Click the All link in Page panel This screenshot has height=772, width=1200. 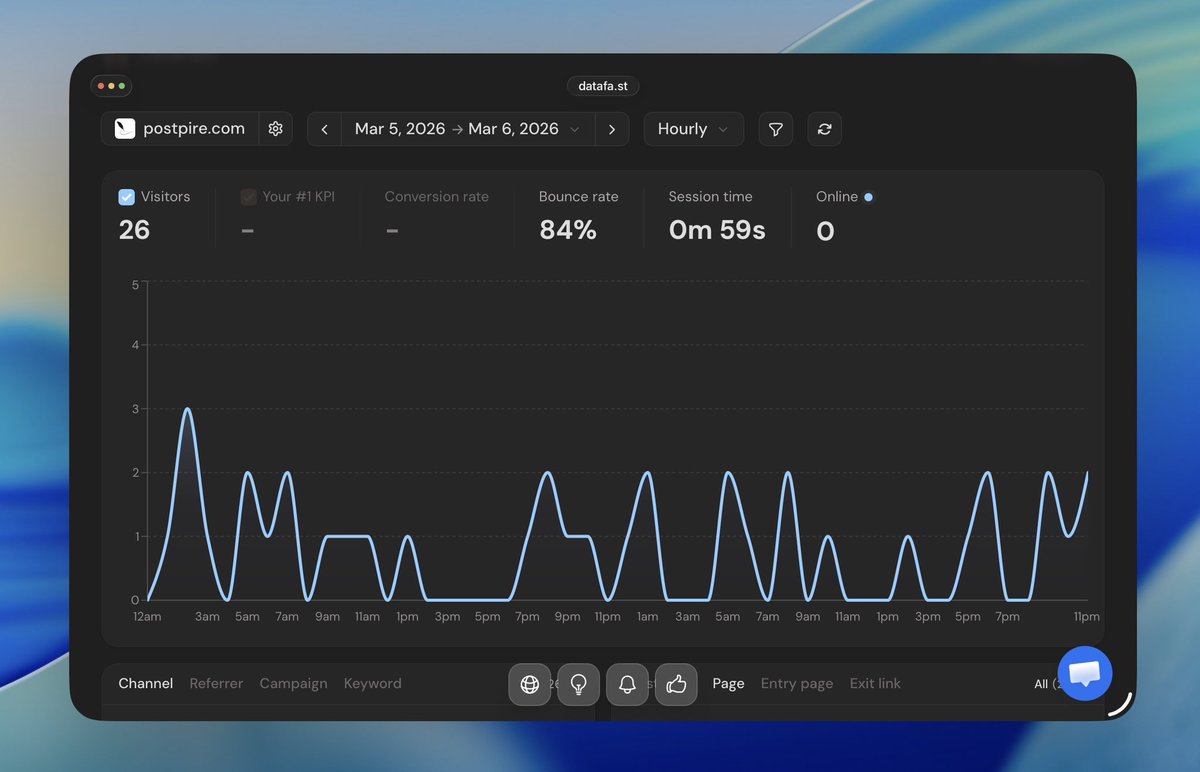point(1046,684)
